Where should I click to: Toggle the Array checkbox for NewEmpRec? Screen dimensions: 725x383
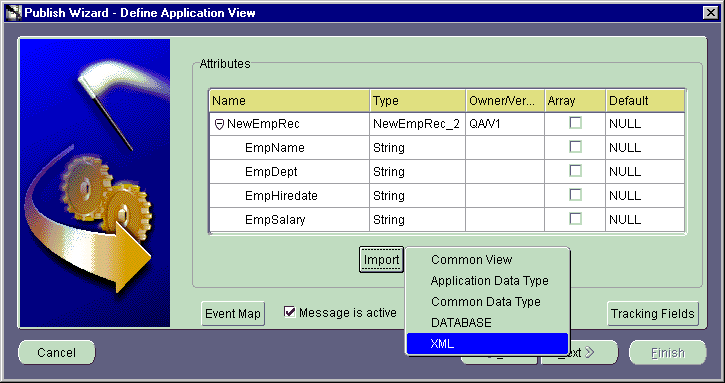click(575, 123)
